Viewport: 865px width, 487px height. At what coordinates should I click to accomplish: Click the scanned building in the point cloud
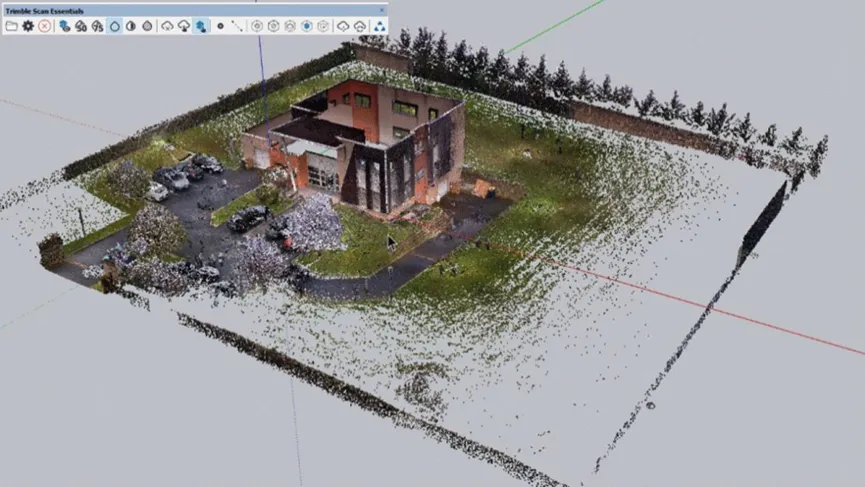click(353, 146)
